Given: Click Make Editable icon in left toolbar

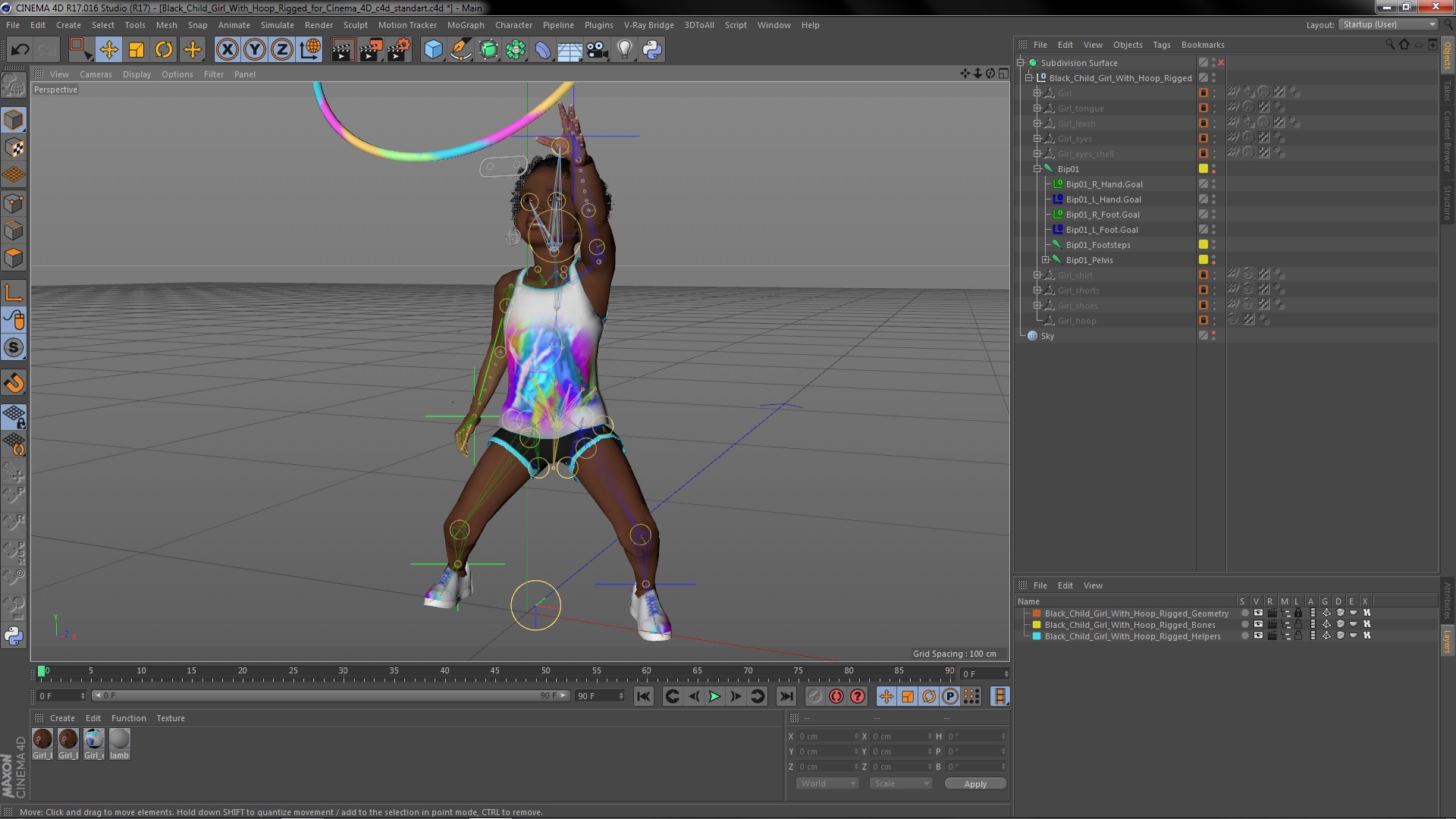Looking at the screenshot, I should pos(14,85).
